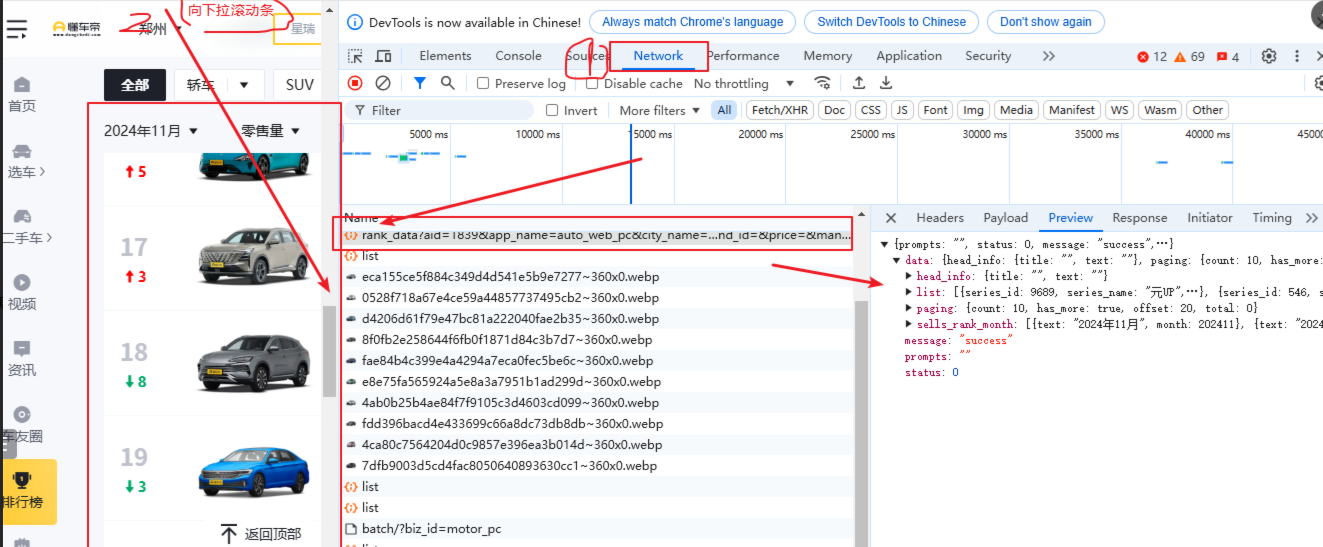Select the 全部 category button
The image size is (1323, 547).
(135, 85)
